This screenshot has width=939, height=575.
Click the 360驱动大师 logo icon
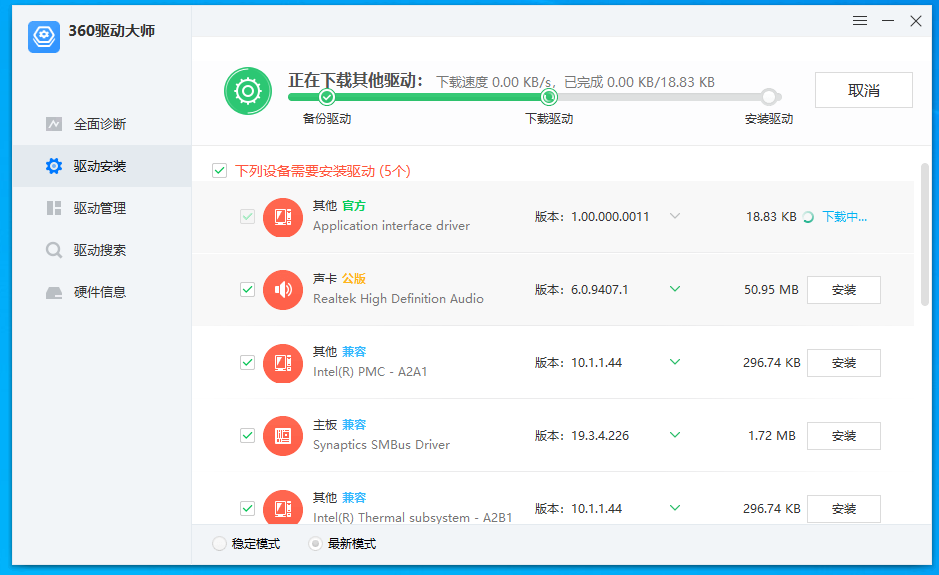click(44, 37)
